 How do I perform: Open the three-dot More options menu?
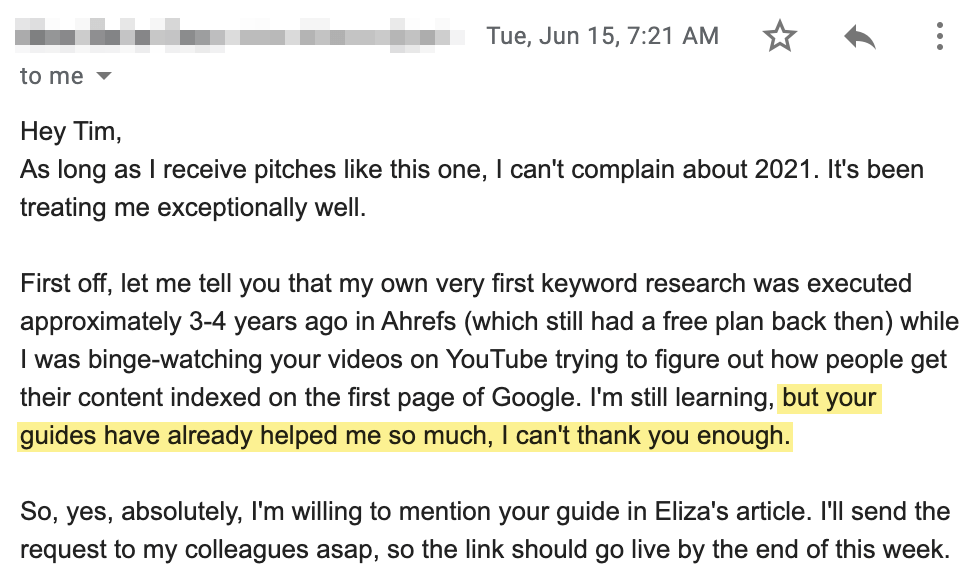point(939,38)
